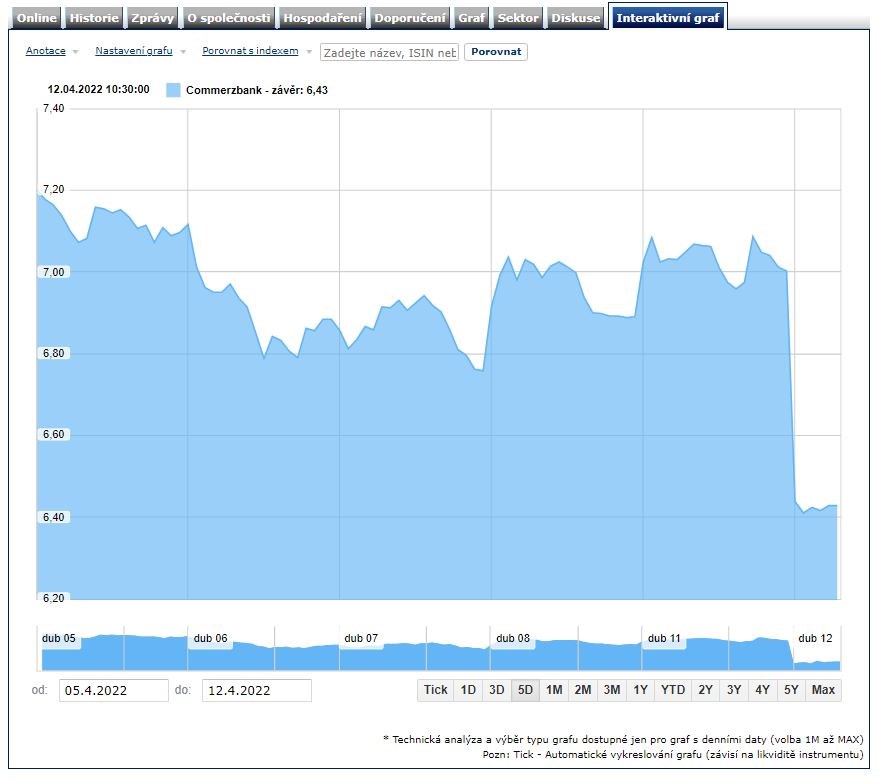Go to the Hospodaření tab
Image resolution: width=885 pixels, height=784 pixels.
point(323,18)
